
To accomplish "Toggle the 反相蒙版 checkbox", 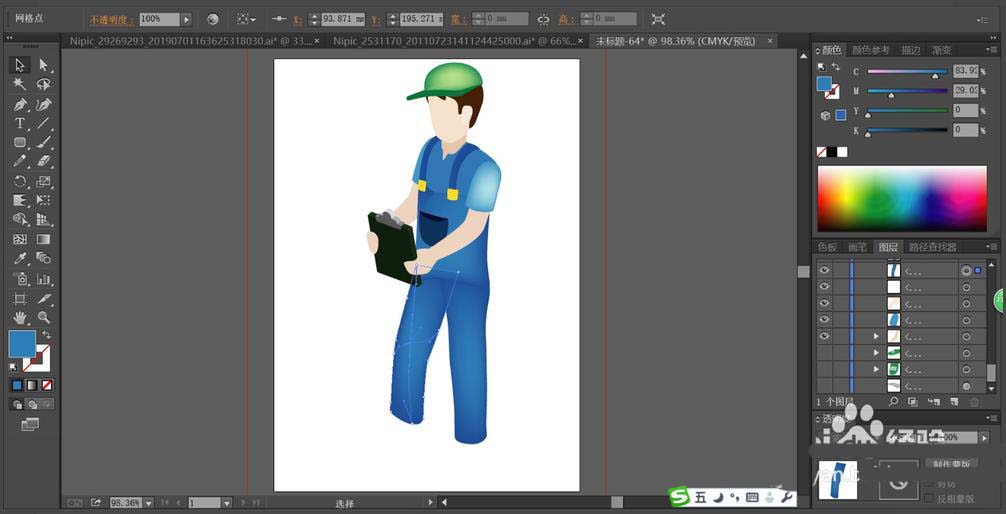I will pyautogui.click(x=929, y=498).
